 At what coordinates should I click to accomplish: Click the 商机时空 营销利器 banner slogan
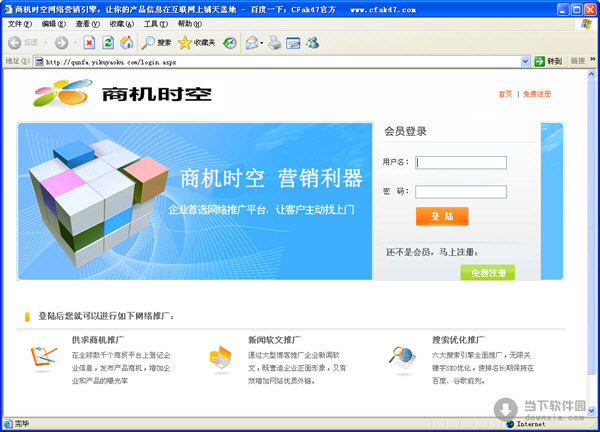coord(271,178)
